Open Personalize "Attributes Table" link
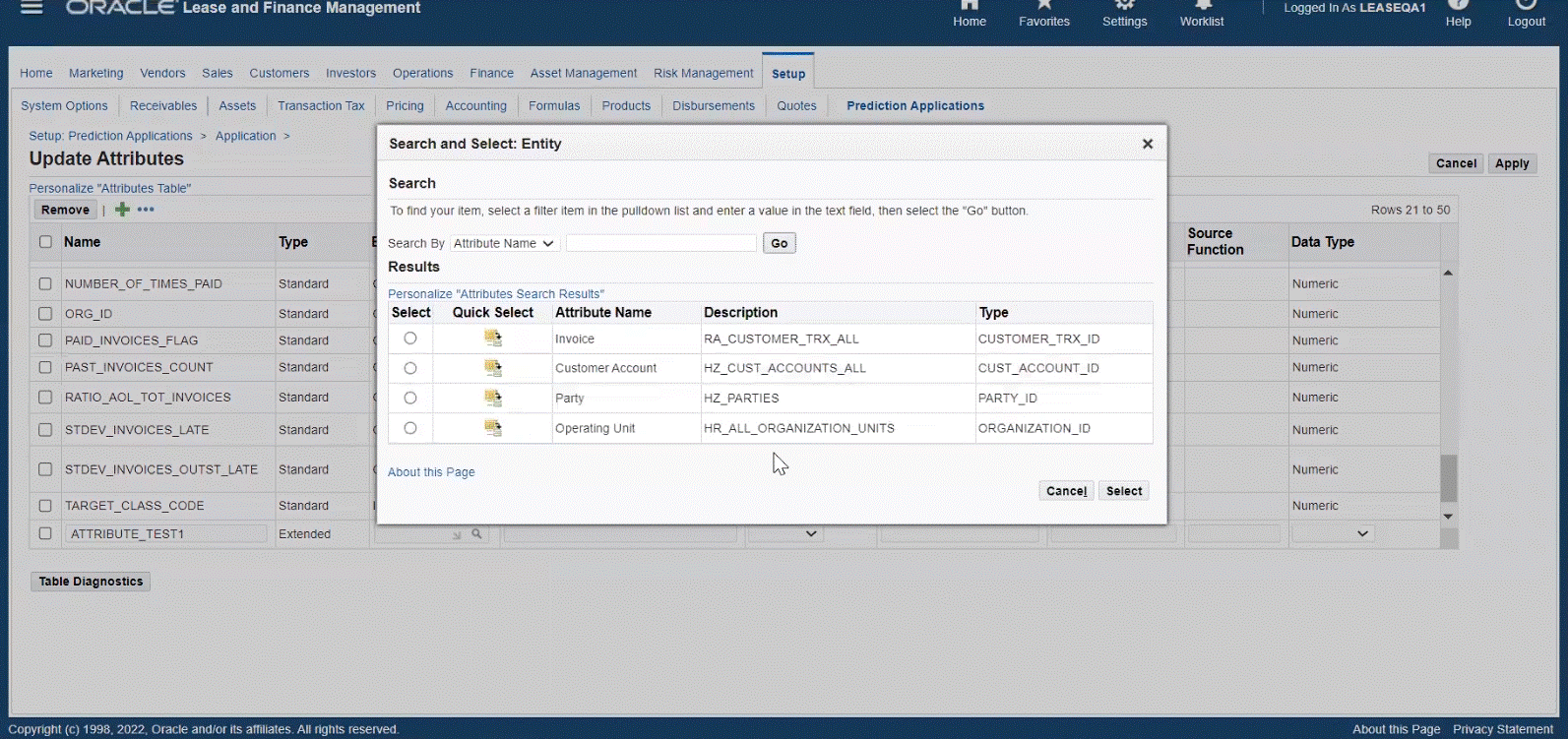This screenshot has width=1568, height=739. click(110, 188)
